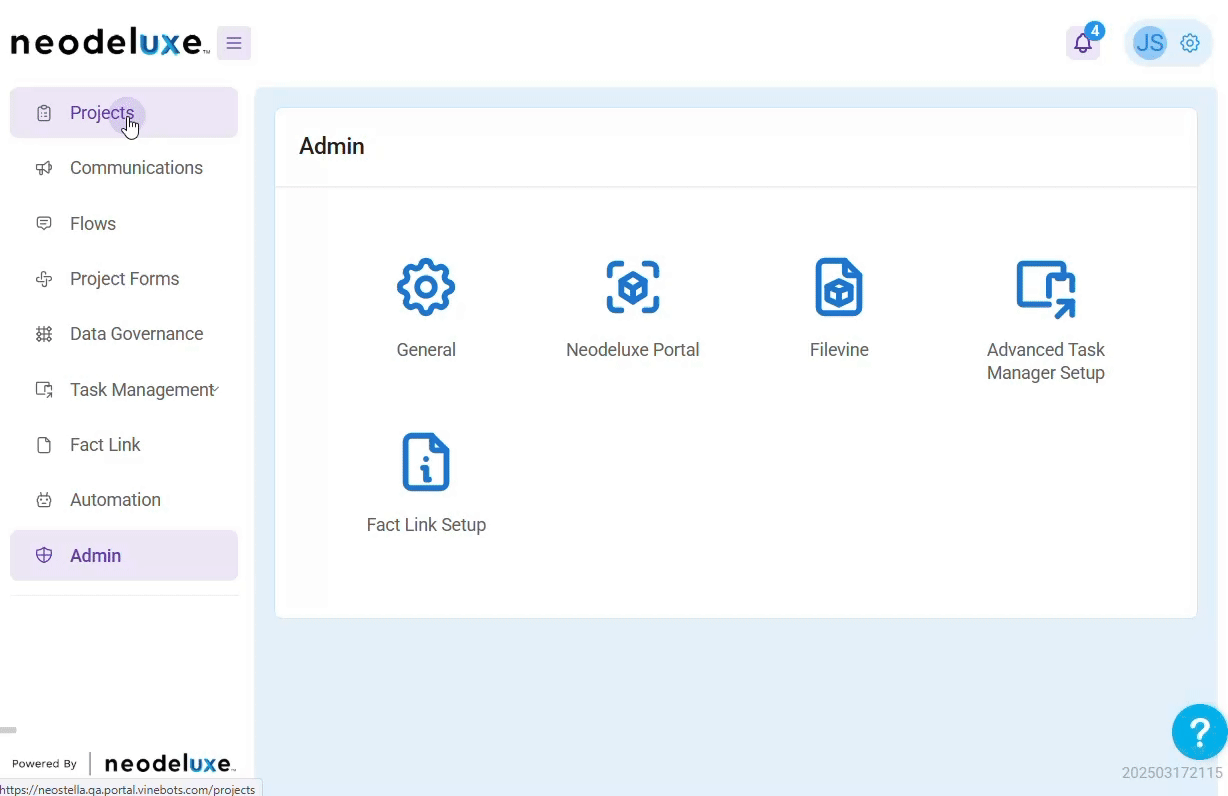Click the Data Governance grid icon
Viewport: 1228px width, 796px height.
click(x=44, y=334)
